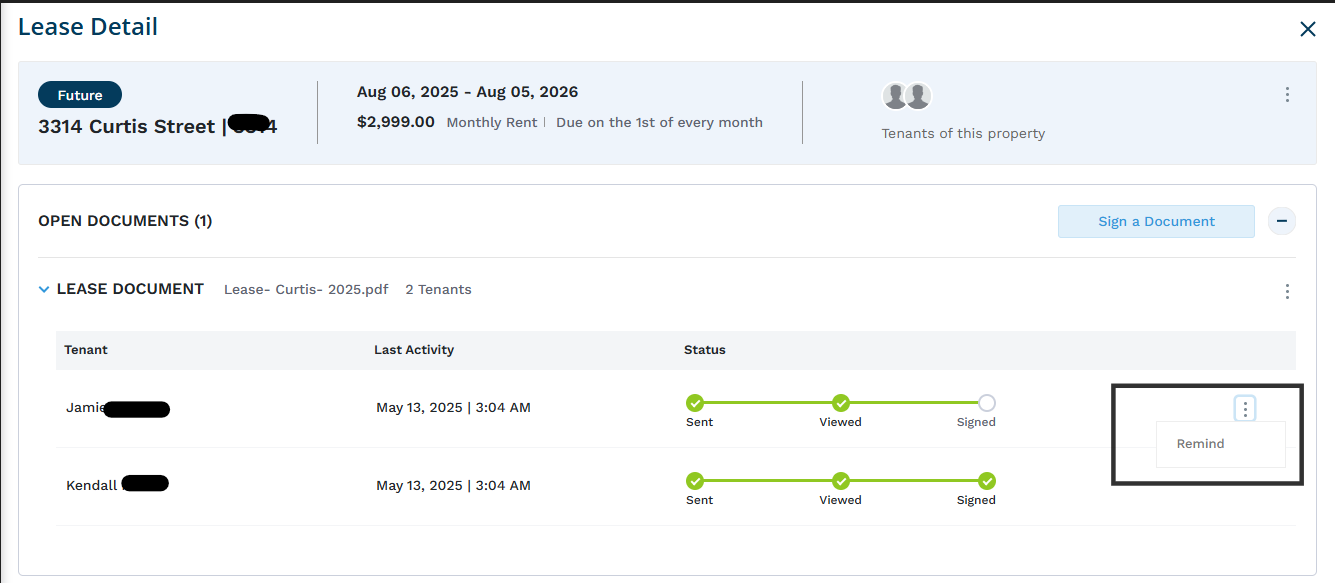The height and width of the screenshot is (583, 1335).
Task: Click Jamie's Viewed status checkmark
Action: 841,403
